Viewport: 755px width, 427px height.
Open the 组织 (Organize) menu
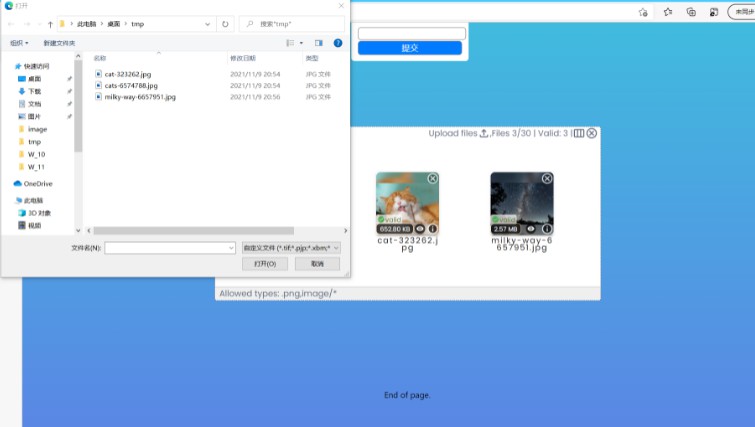(19, 43)
